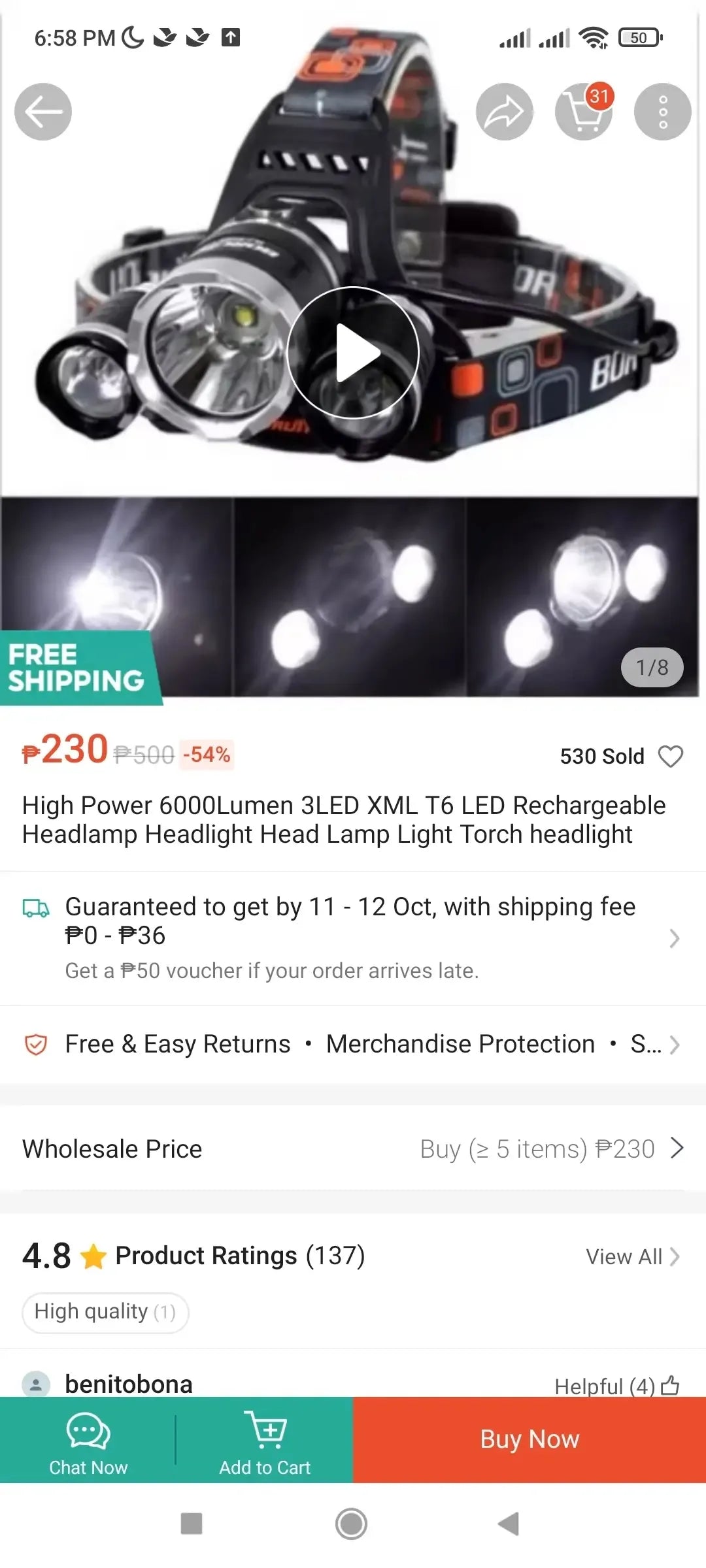Select the High quality review tag
This screenshot has width=706, height=1568.
[105, 1312]
